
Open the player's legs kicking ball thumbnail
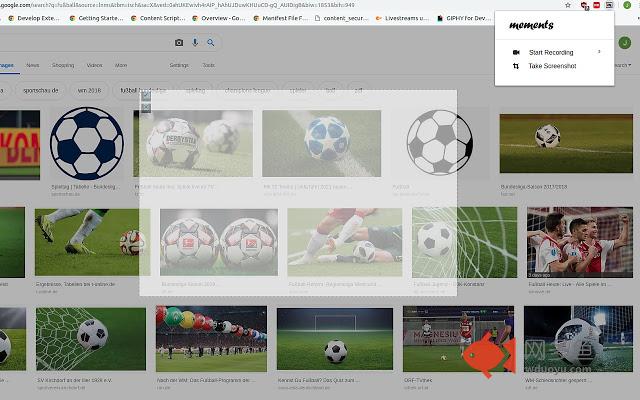[x=92, y=242]
